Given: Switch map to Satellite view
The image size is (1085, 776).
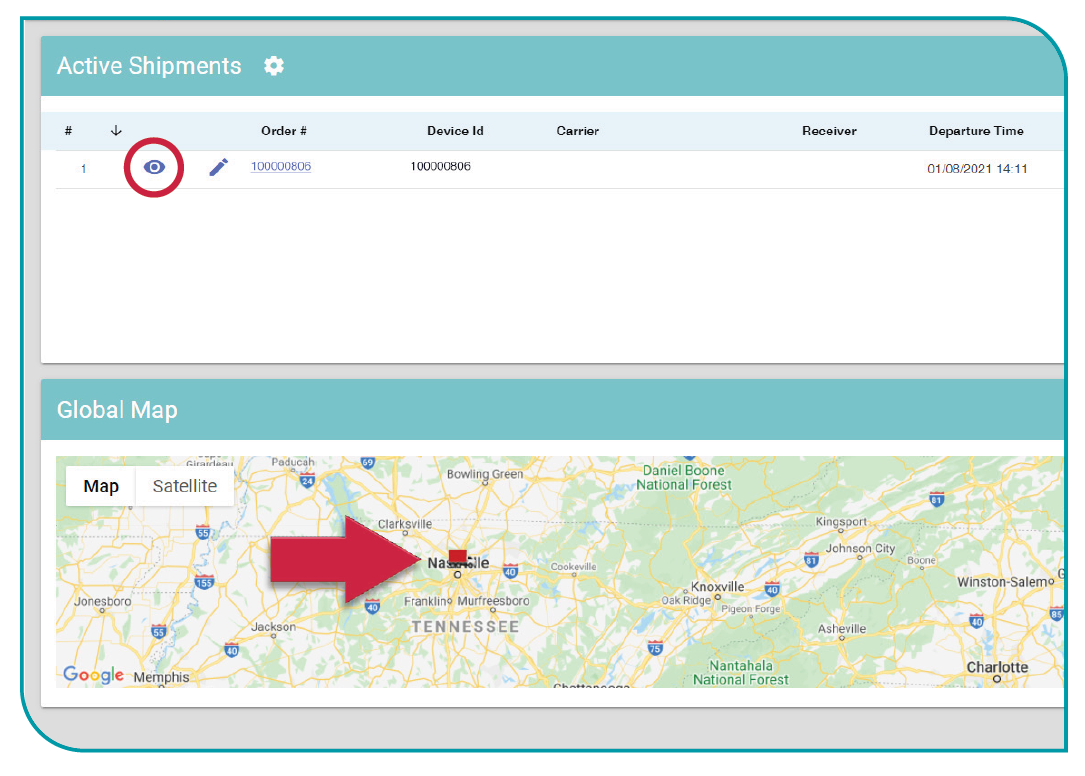Looking at the screenshot, I should click(185, 486).
